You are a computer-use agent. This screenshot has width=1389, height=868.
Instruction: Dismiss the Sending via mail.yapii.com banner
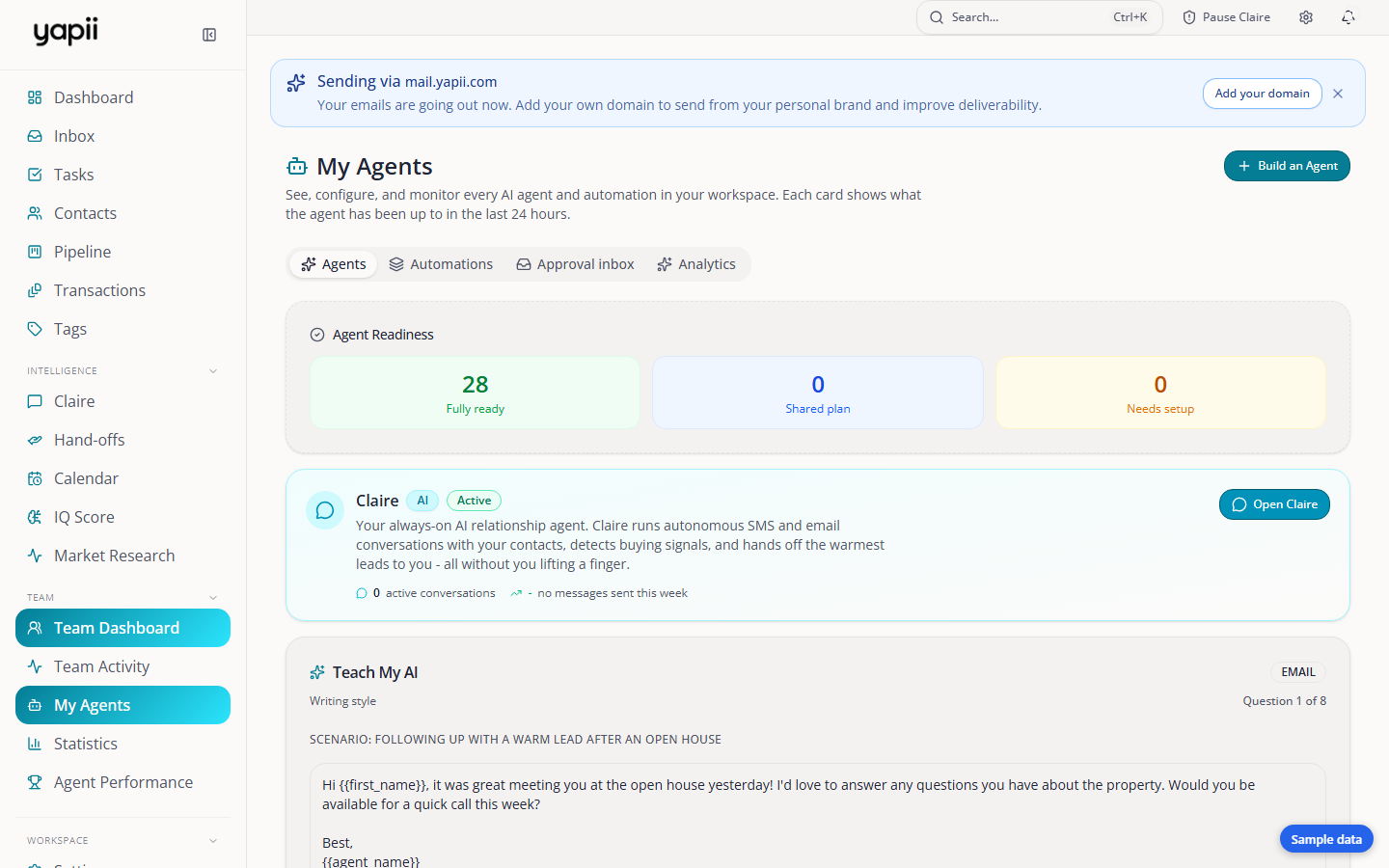1338,94
